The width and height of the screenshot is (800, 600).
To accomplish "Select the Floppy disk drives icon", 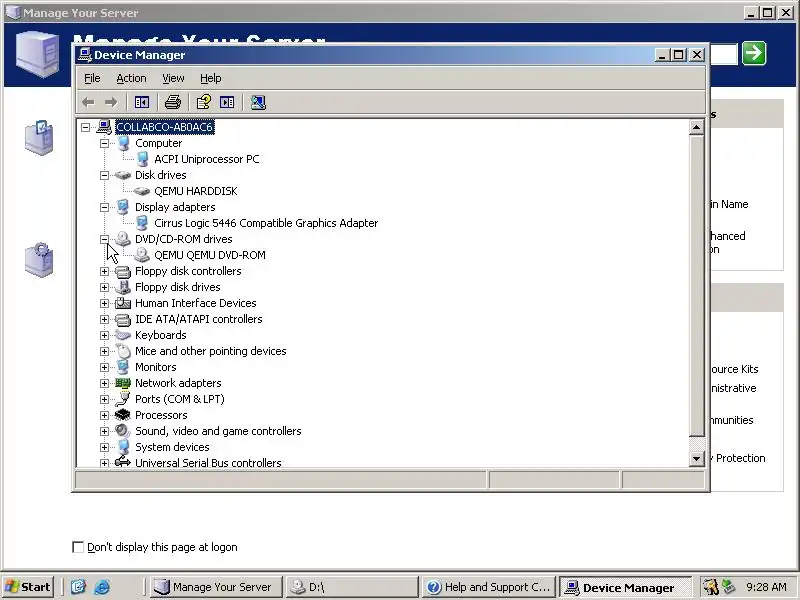I will pyautogui.click(x=123, y=287).
